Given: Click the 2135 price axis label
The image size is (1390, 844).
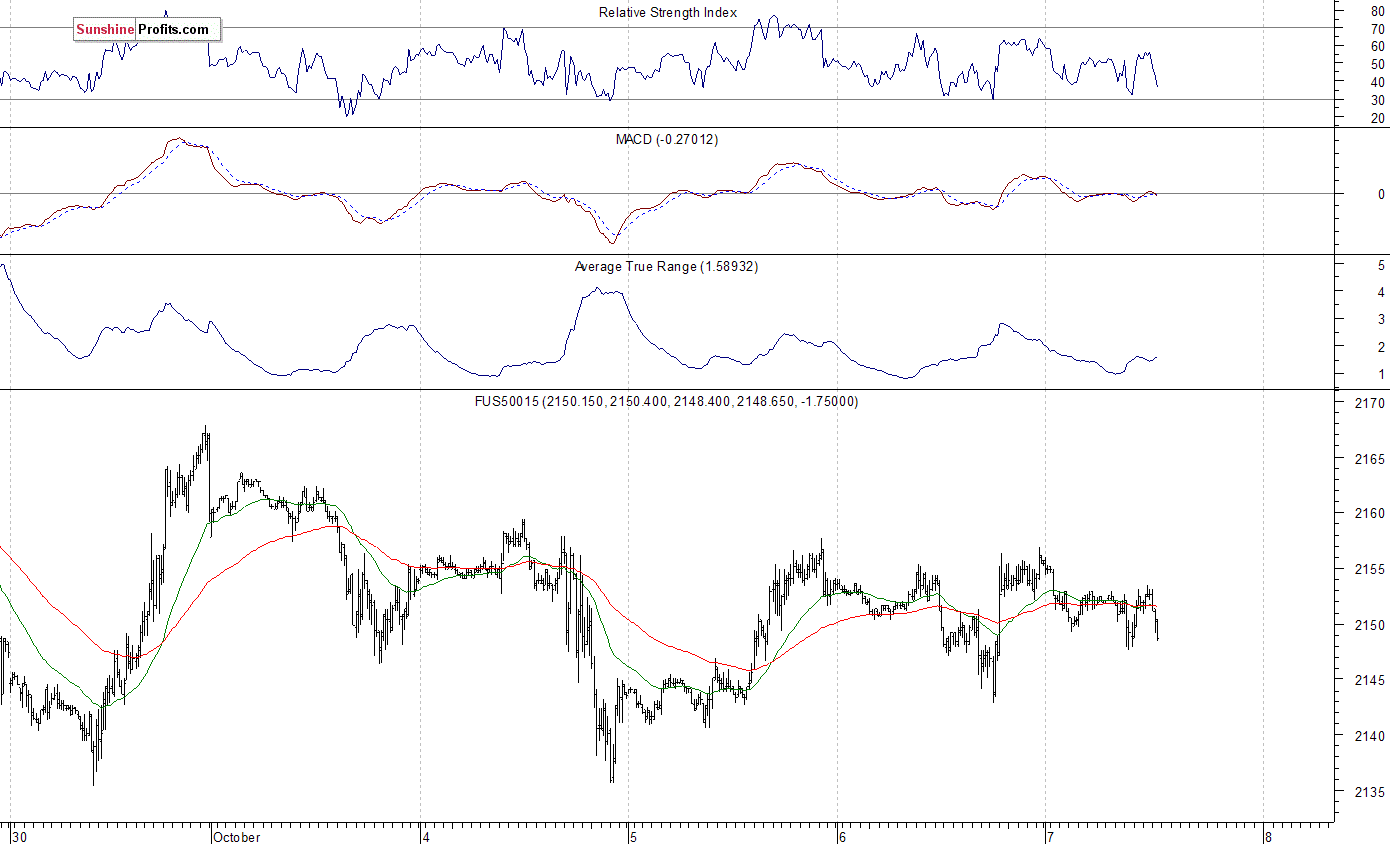Looking at the screenshot, I should [1370, 791].
